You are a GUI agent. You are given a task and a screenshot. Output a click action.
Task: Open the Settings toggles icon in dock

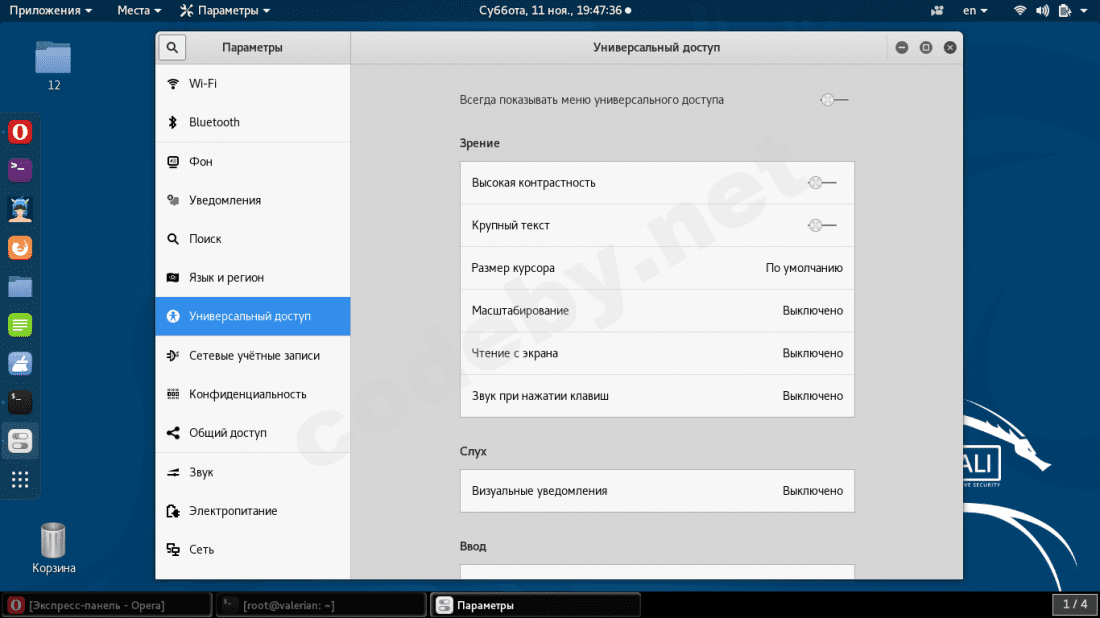tap(20, 441)
